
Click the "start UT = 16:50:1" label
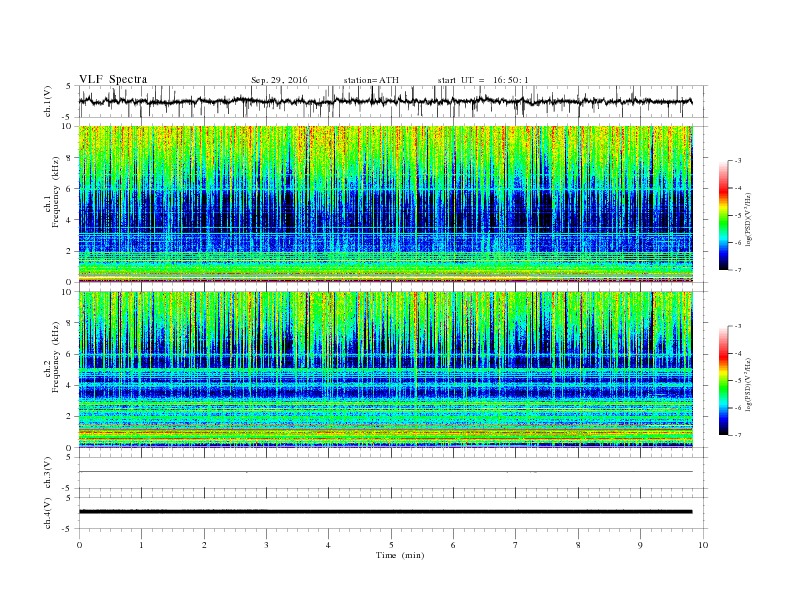pos(483,80)
